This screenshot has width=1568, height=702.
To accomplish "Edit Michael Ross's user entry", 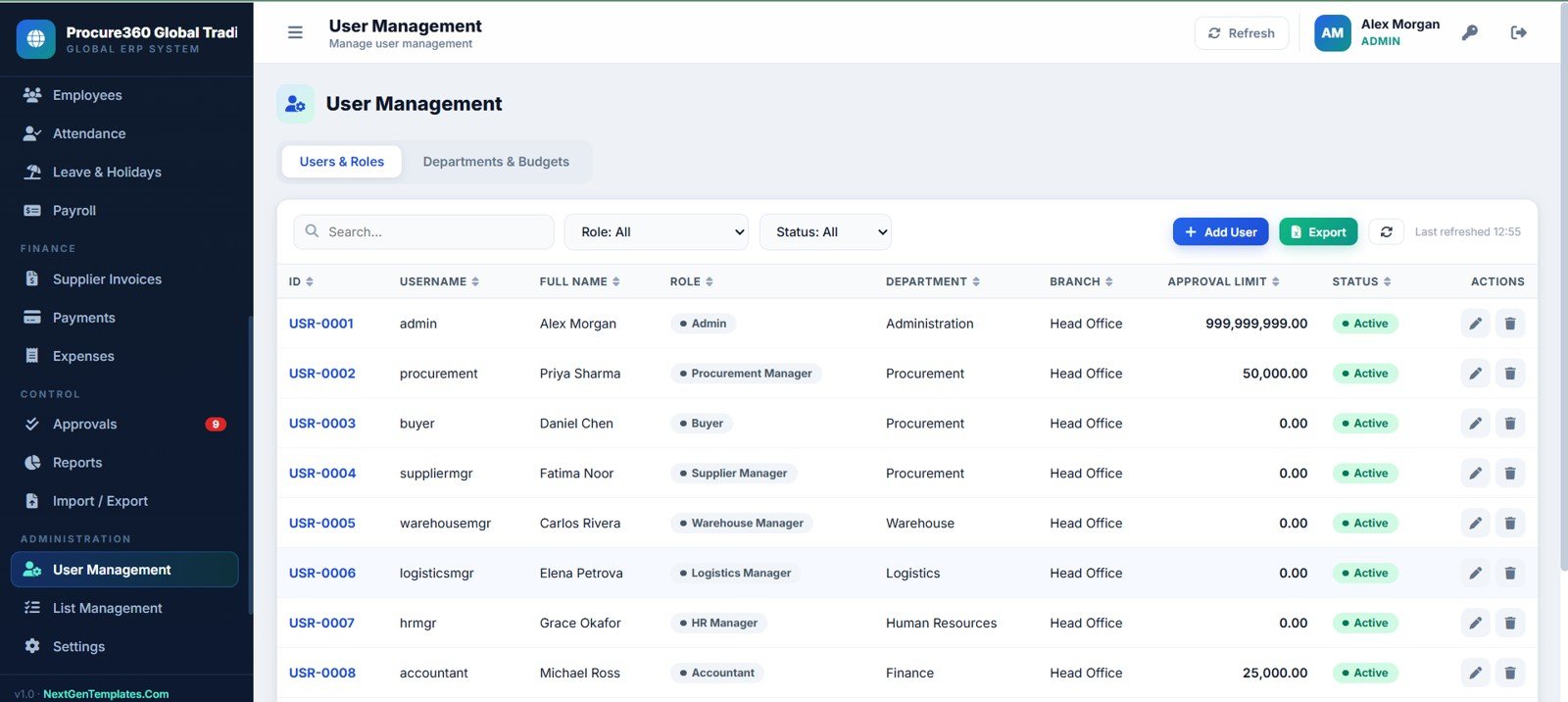I will (1475, 674).
